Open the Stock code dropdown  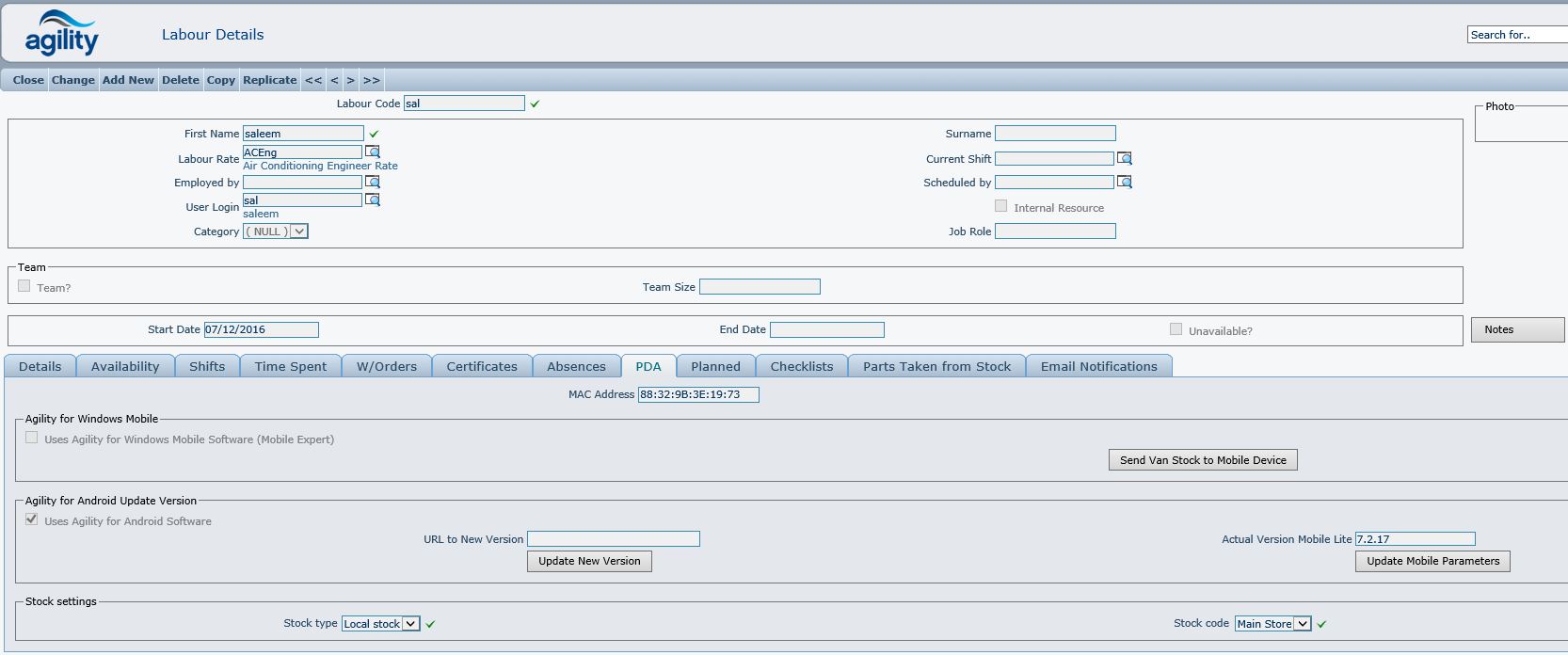pos(1303,624)
